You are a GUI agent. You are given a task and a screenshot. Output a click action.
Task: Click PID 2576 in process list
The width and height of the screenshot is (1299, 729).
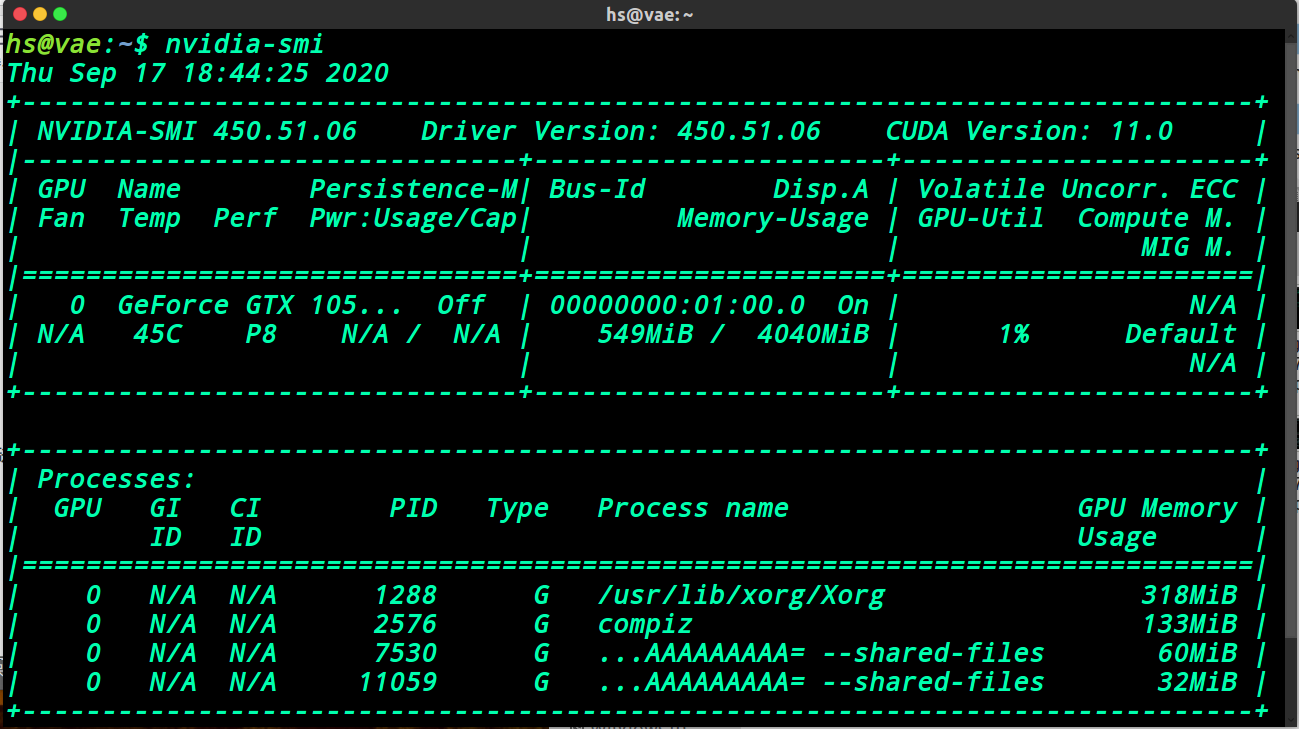pos(405,624)
